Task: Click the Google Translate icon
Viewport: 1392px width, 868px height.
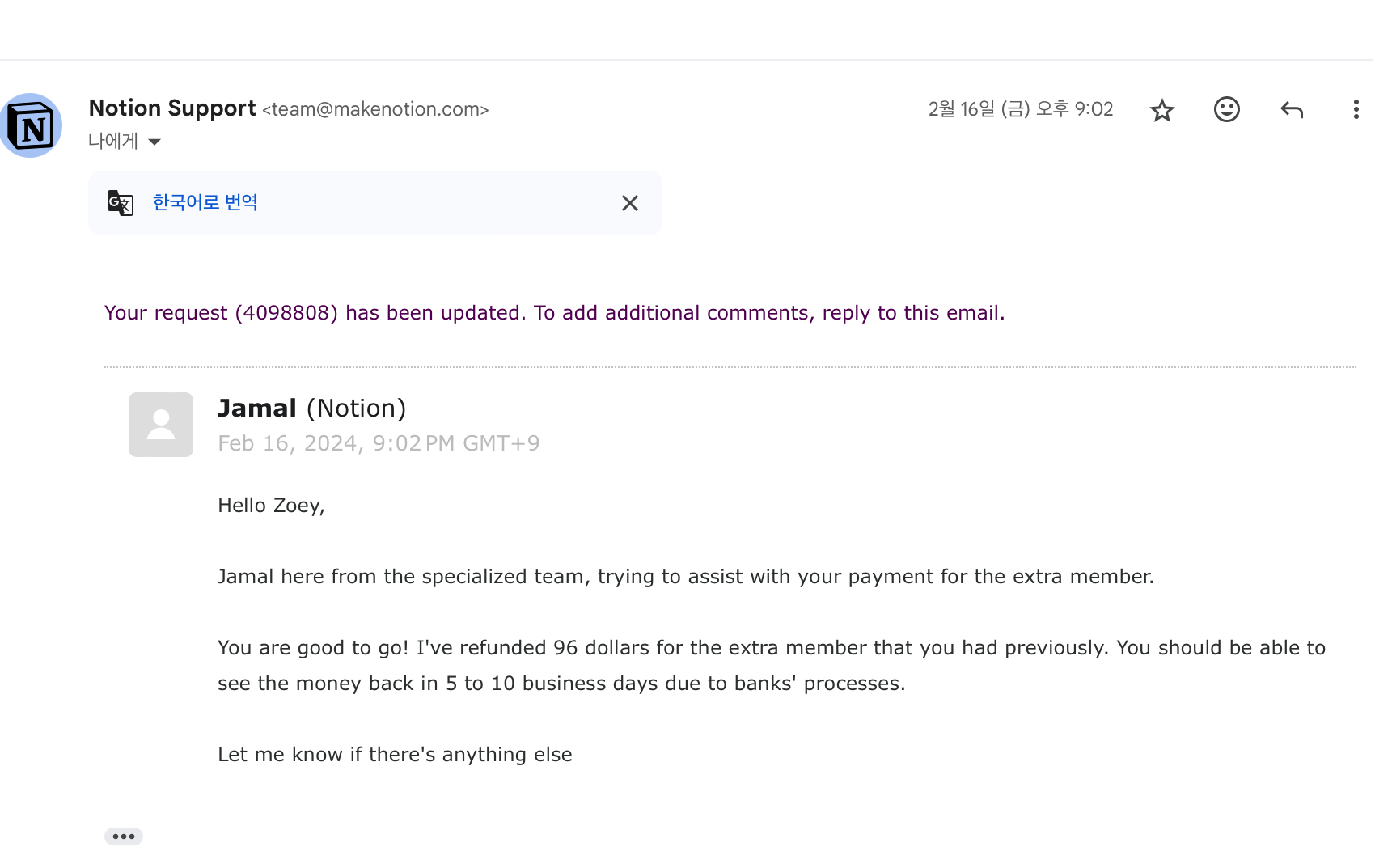Action: pos(121,202)
